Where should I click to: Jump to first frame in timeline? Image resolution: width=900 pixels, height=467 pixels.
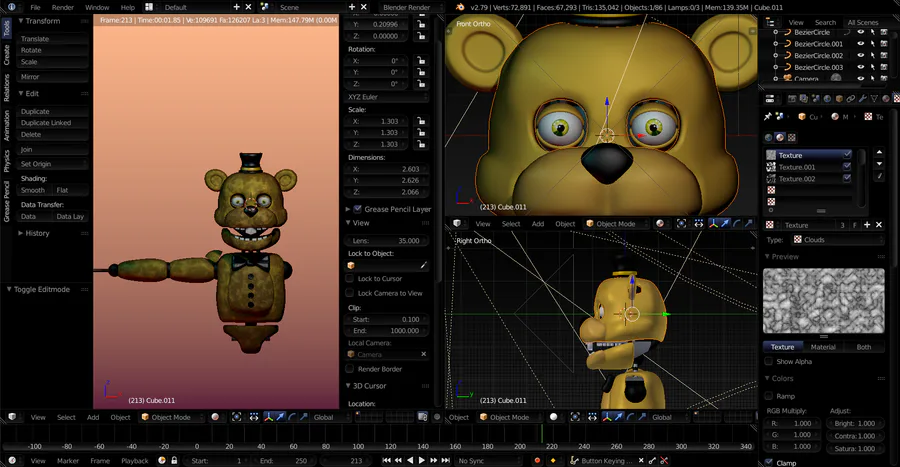386,460
